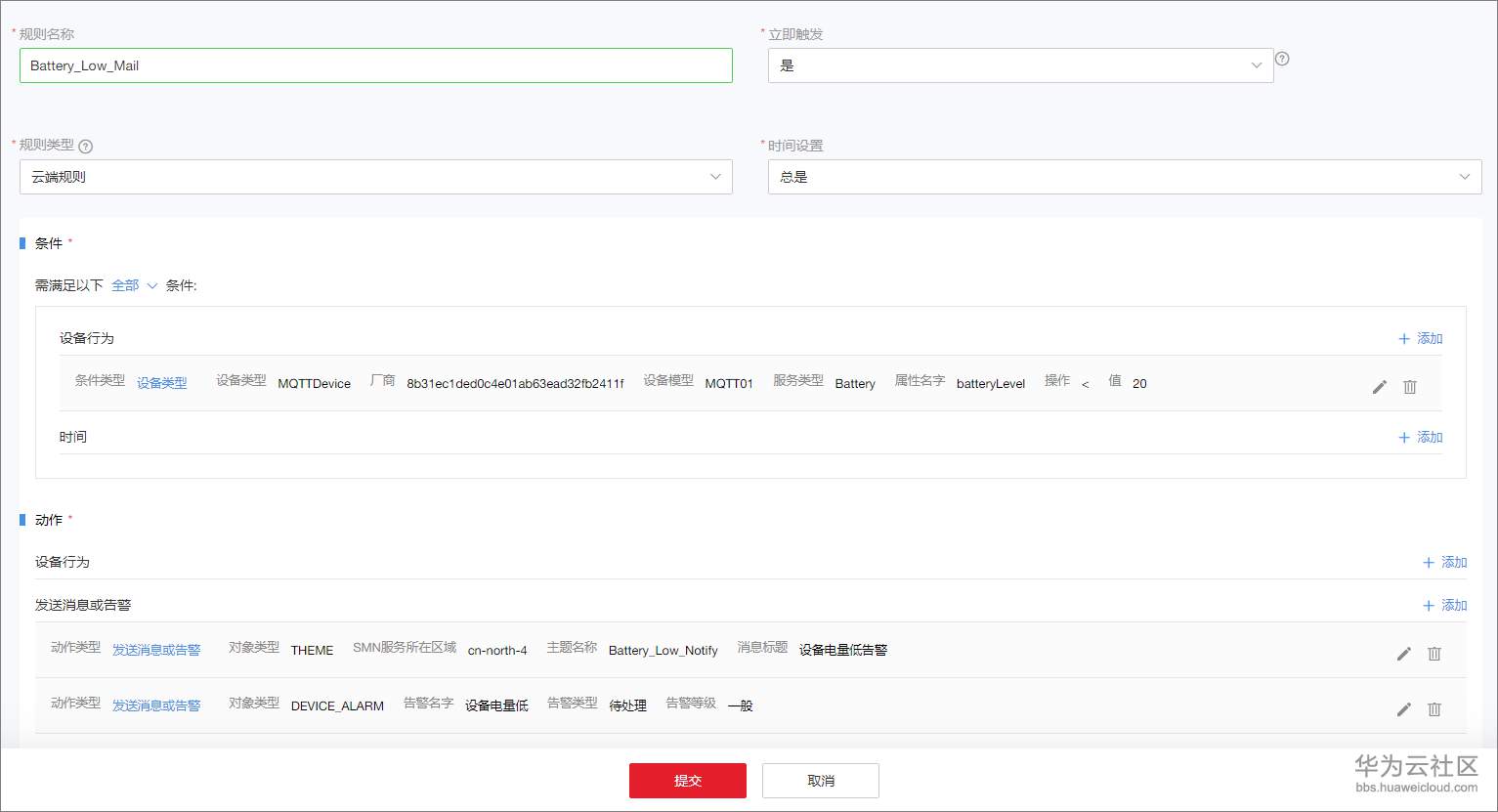Click the 设备电量低 alarm name value

(496, 705)
